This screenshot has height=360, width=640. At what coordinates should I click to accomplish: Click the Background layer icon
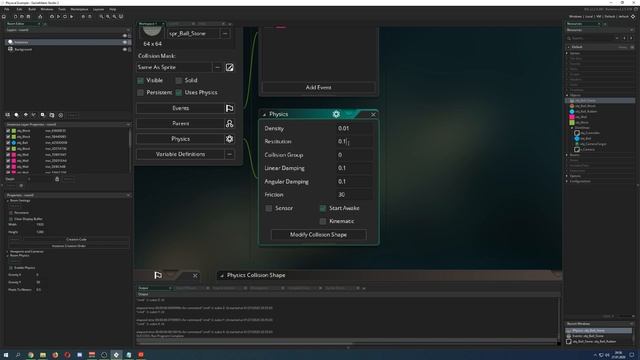coord(10,49)
